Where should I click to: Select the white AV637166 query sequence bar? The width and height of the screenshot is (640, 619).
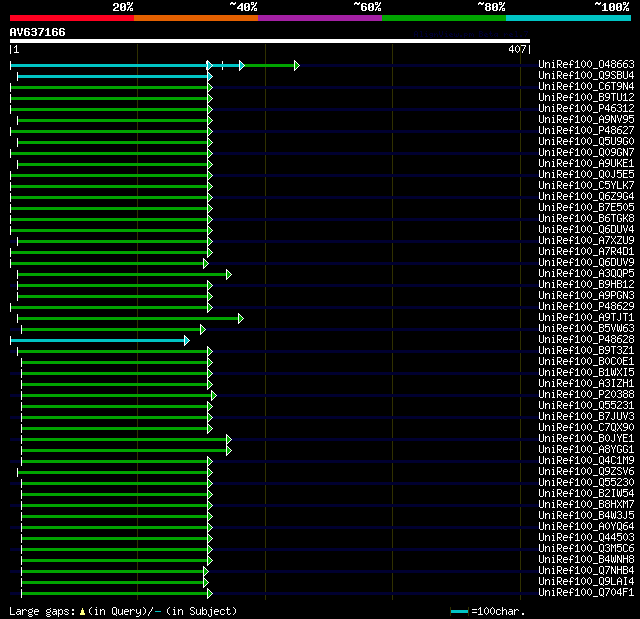[270, 41]
